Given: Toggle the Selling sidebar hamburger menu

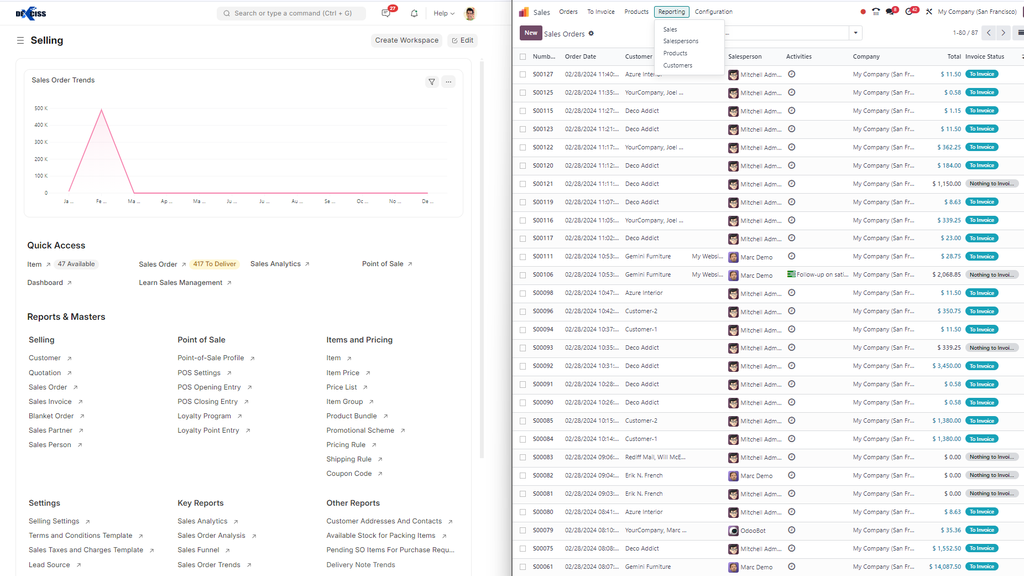Looking at the screenshot, I should 20,40.
